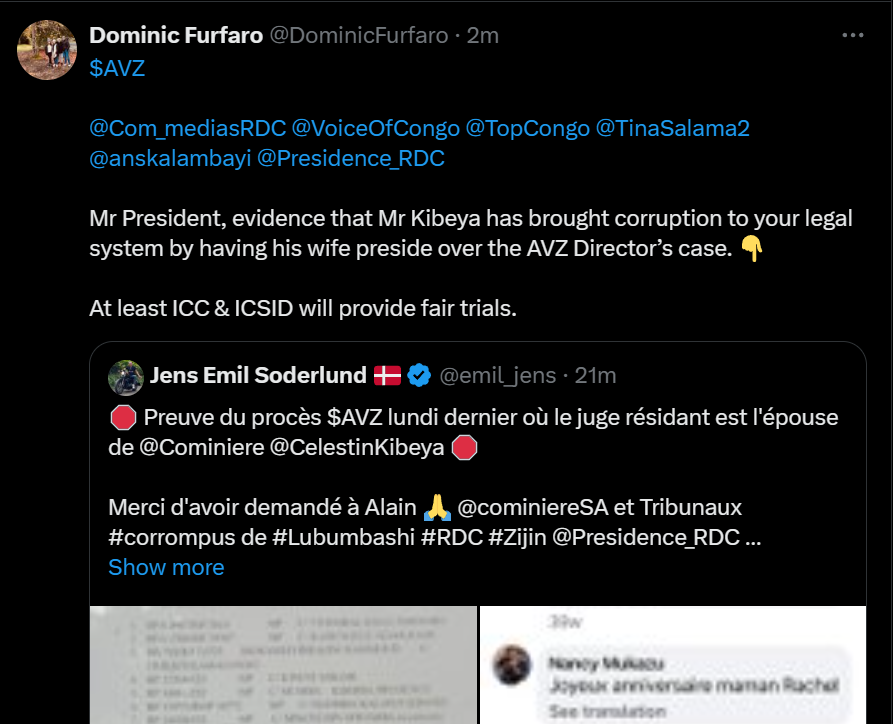Click the blue verified badge
The width and height of the screenshot is (893, 724).
[x=420, y=376]
